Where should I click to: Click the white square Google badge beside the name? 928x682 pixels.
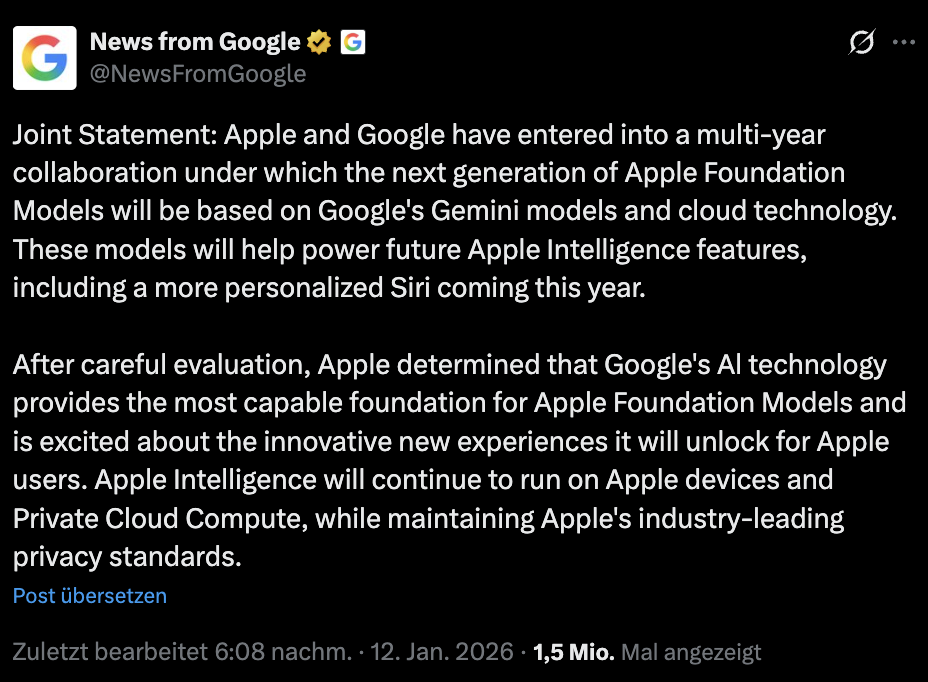(x=352, y=42)
